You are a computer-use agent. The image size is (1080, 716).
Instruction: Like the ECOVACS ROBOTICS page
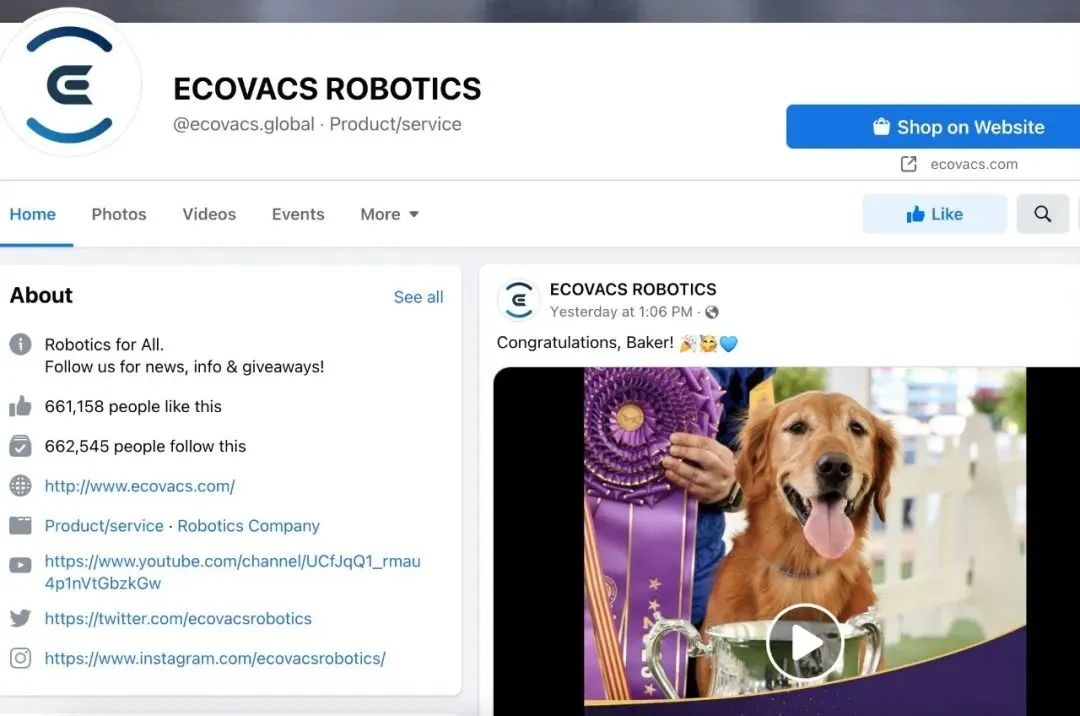(935, 214)
